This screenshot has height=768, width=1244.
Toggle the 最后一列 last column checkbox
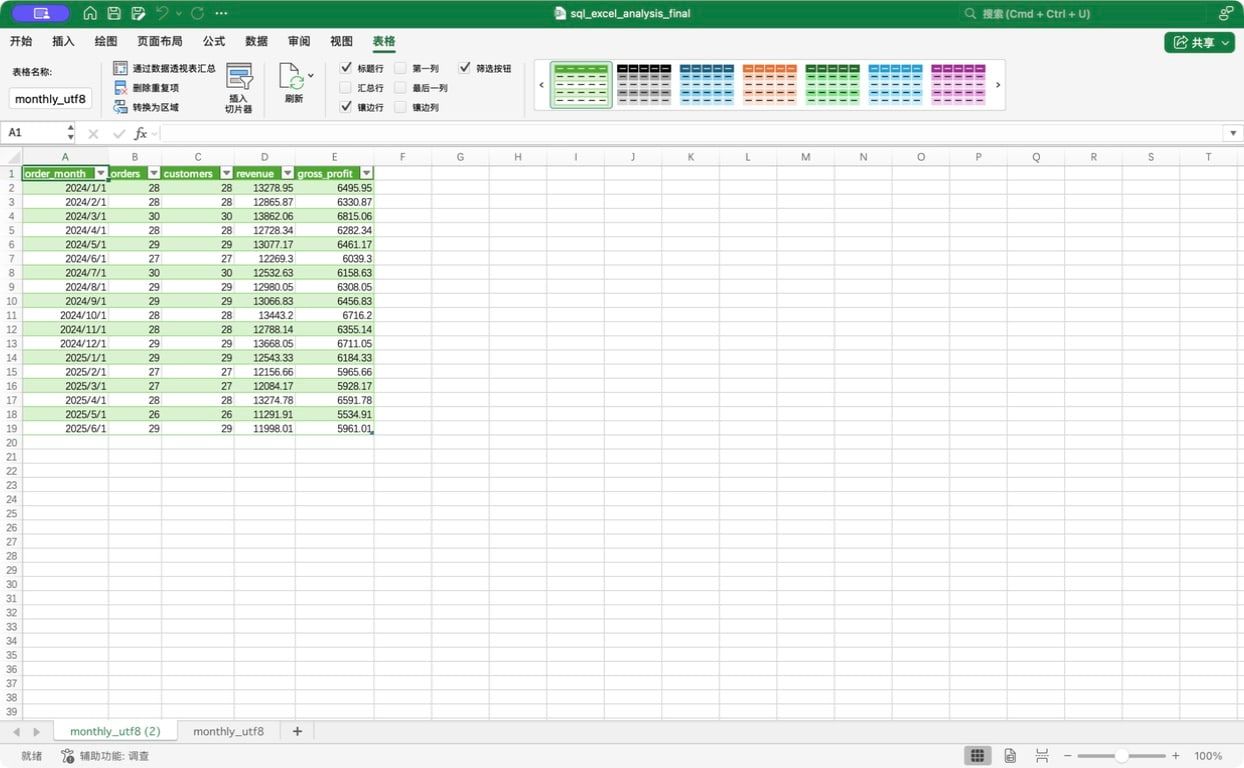pos(400,88)
